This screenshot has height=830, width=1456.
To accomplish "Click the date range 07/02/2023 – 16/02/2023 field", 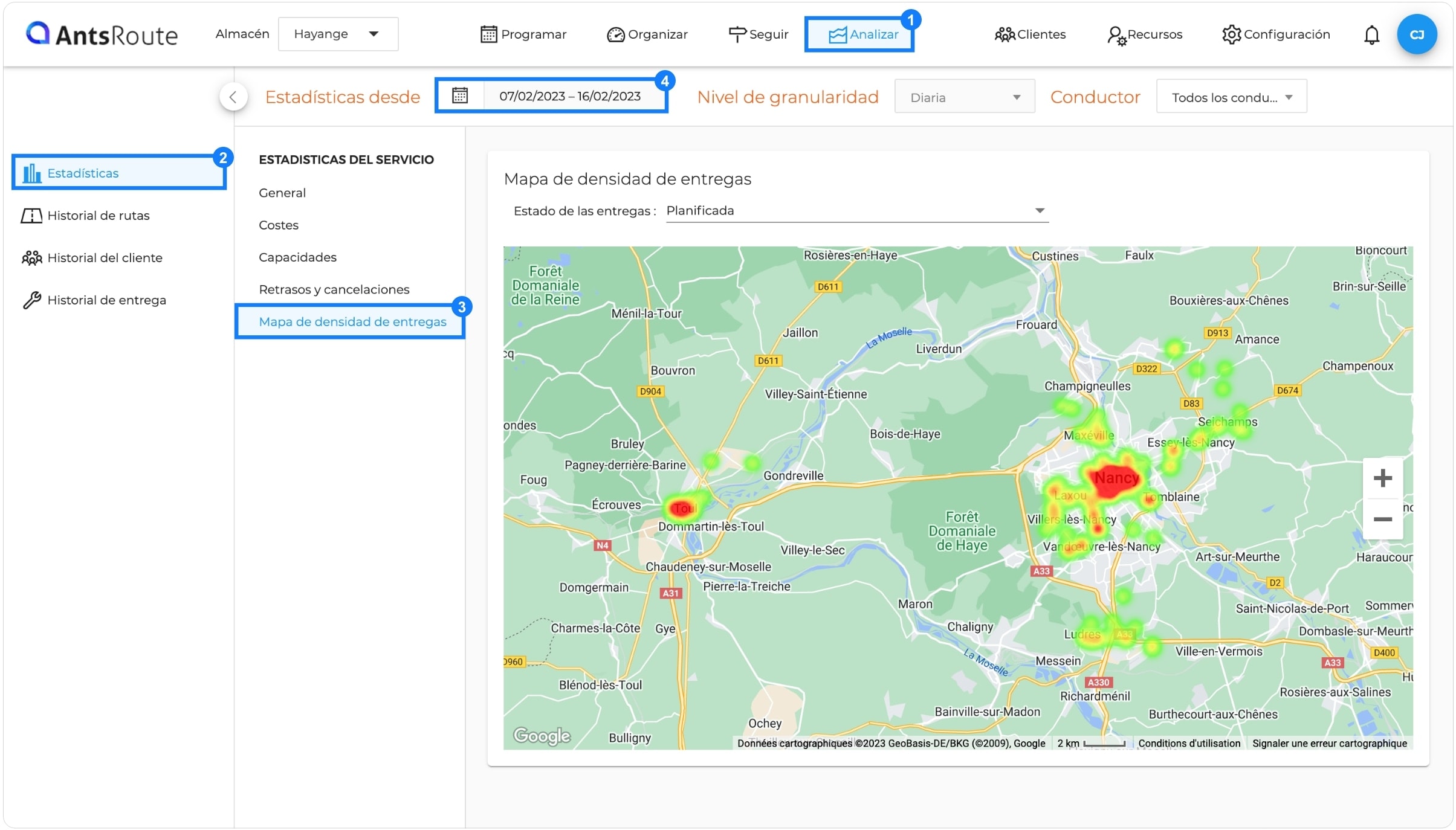I will [x=569, y=95].
